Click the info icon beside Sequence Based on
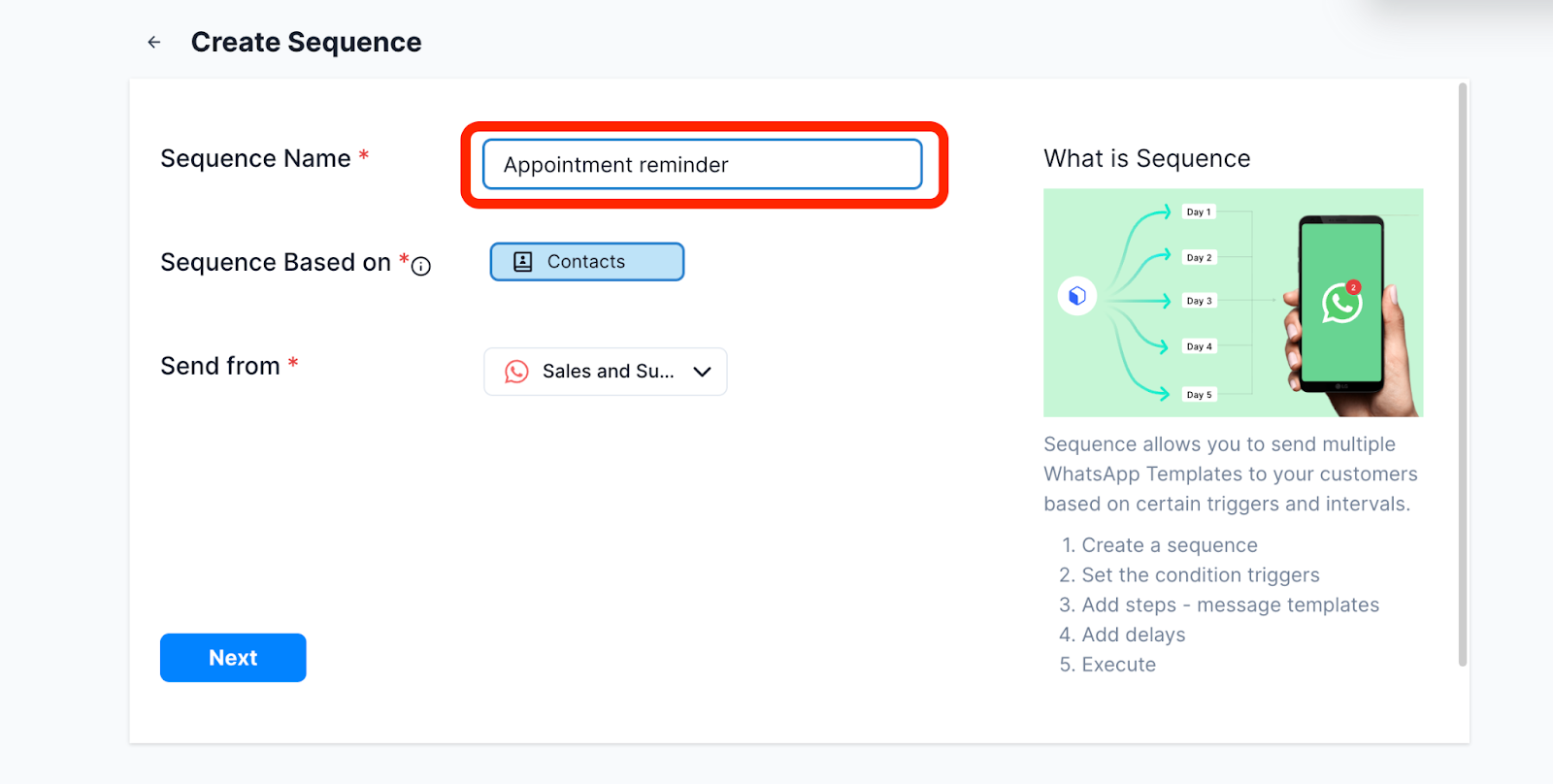This screenshot has width=1553, height=784. tap(421, 266)
